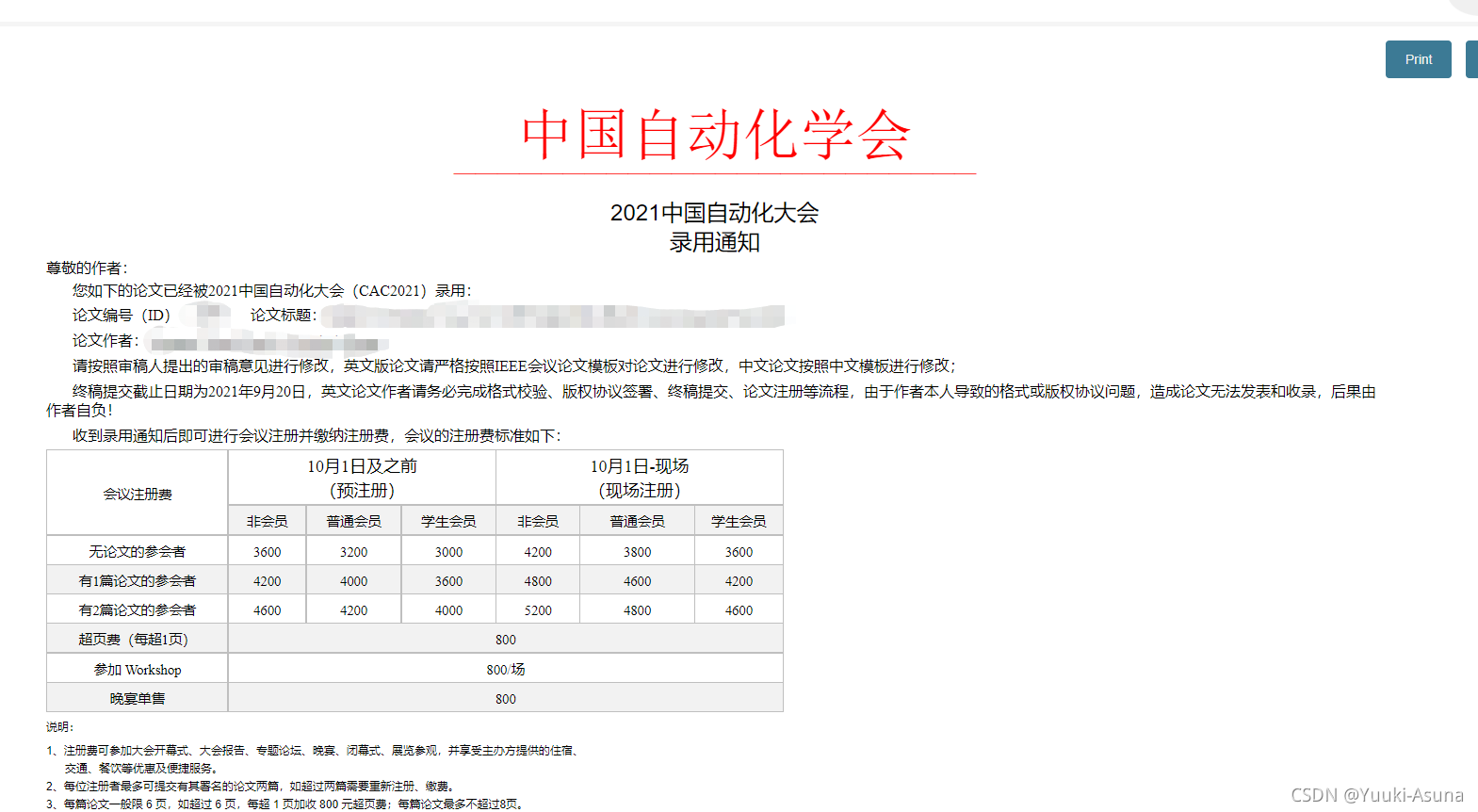Click the 论文编号 (ID) label
This screenshot has width=1478, height=812.
coord(121,316)
